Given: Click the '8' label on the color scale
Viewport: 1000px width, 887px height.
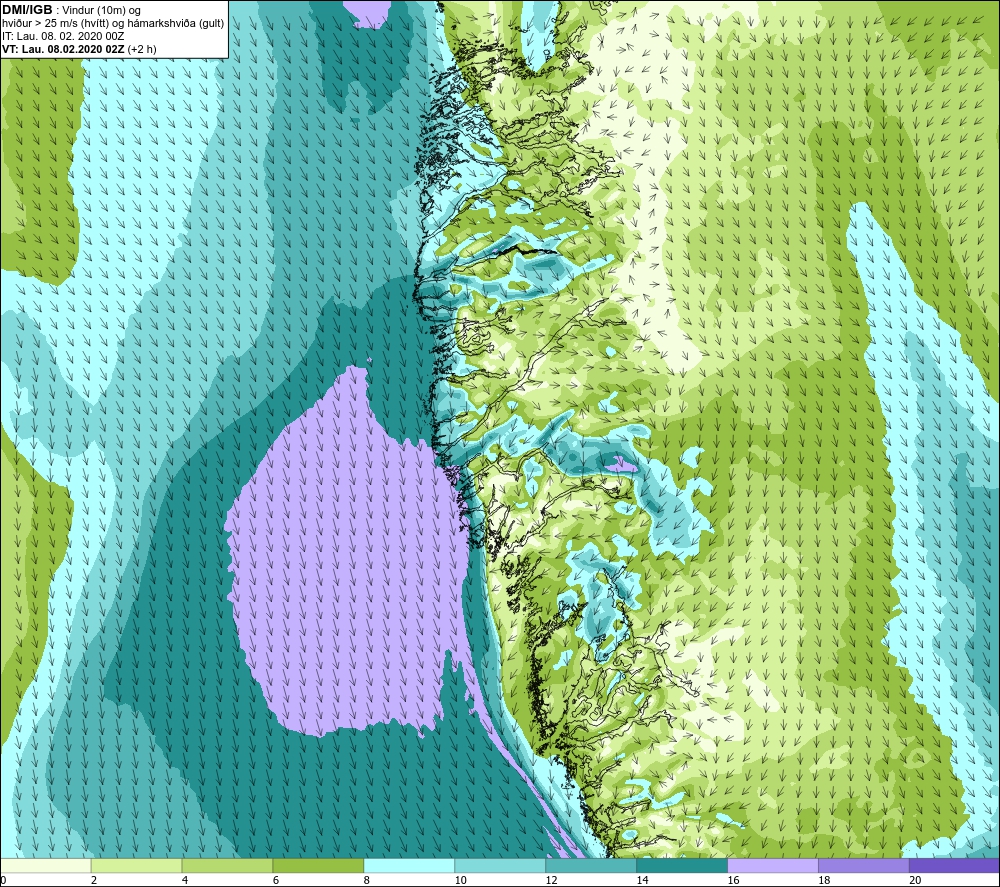Looking at the screenshot, I should click(x=367, y=880).
